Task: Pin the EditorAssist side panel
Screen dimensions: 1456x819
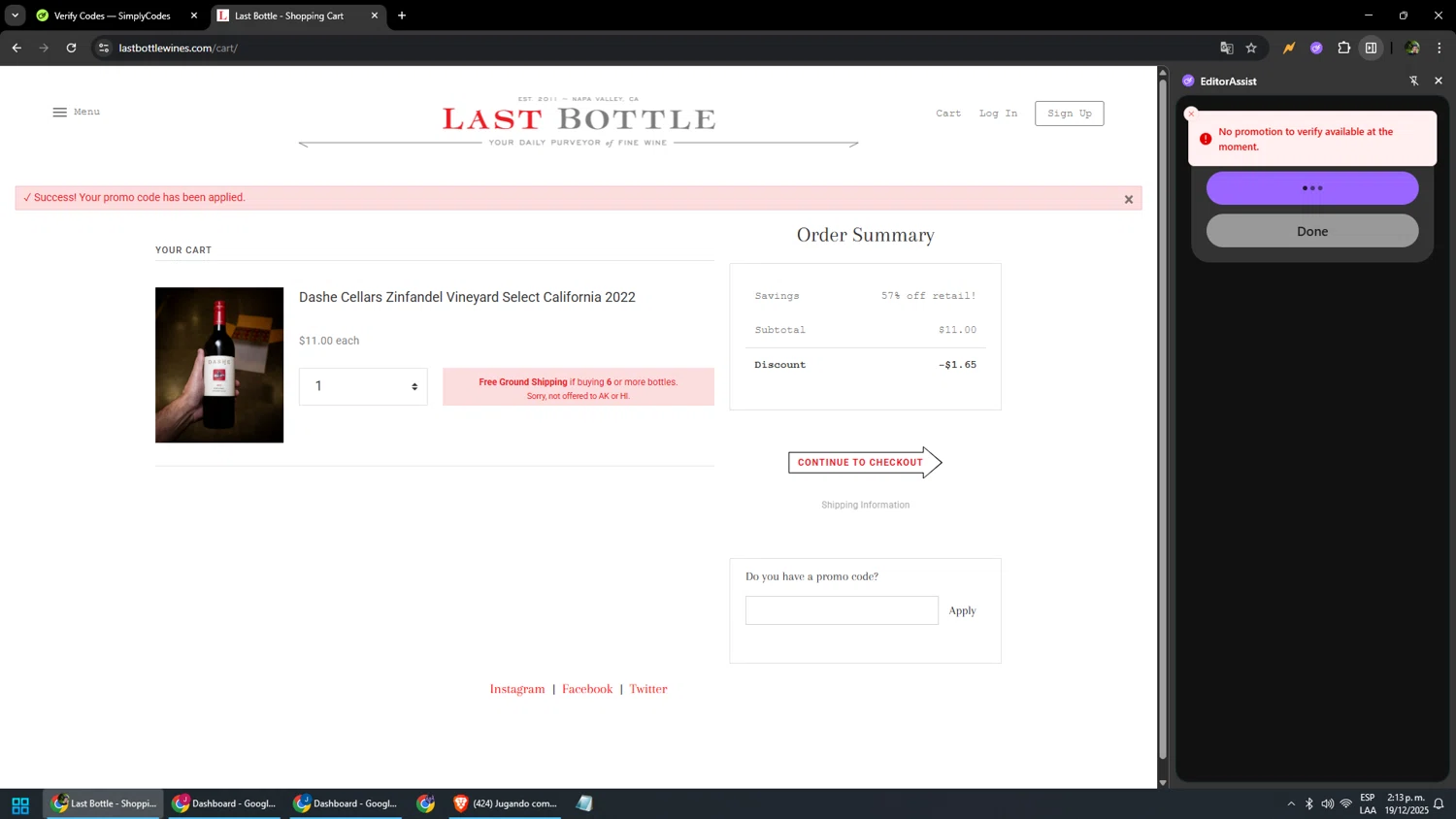Action: tap(1413, 82)
